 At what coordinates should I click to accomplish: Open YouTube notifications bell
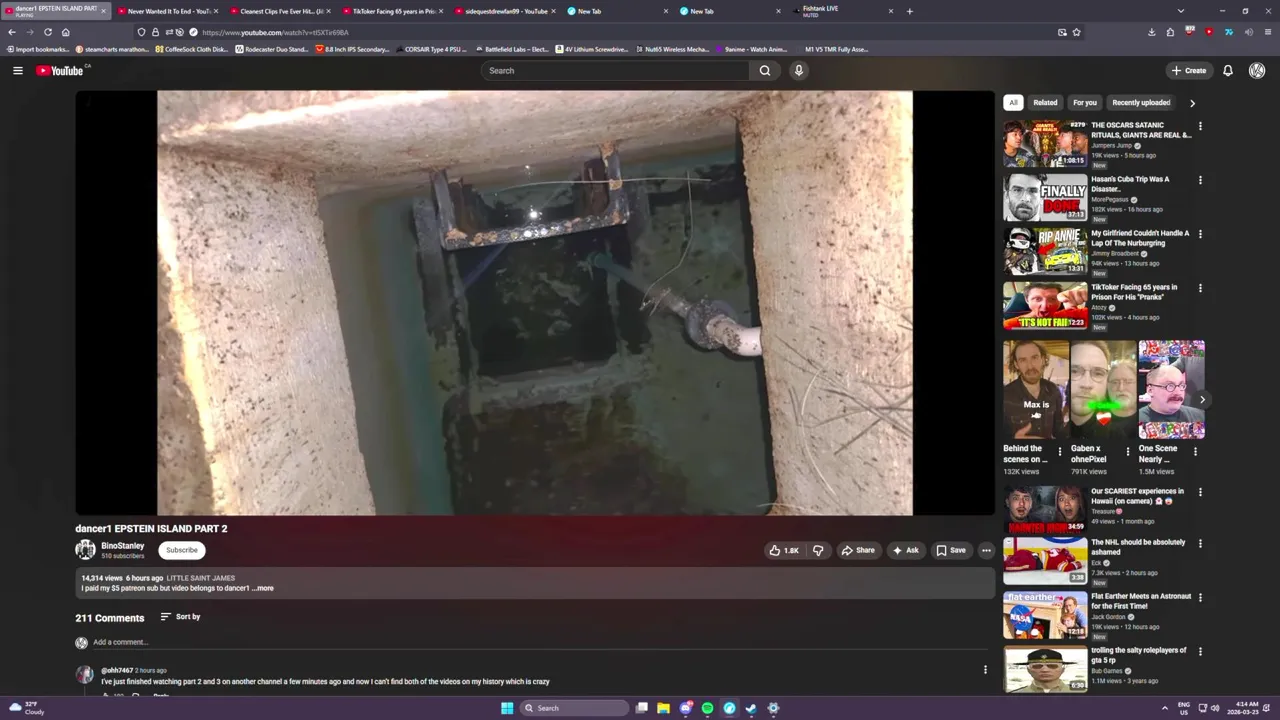[x=1227, y=70]
